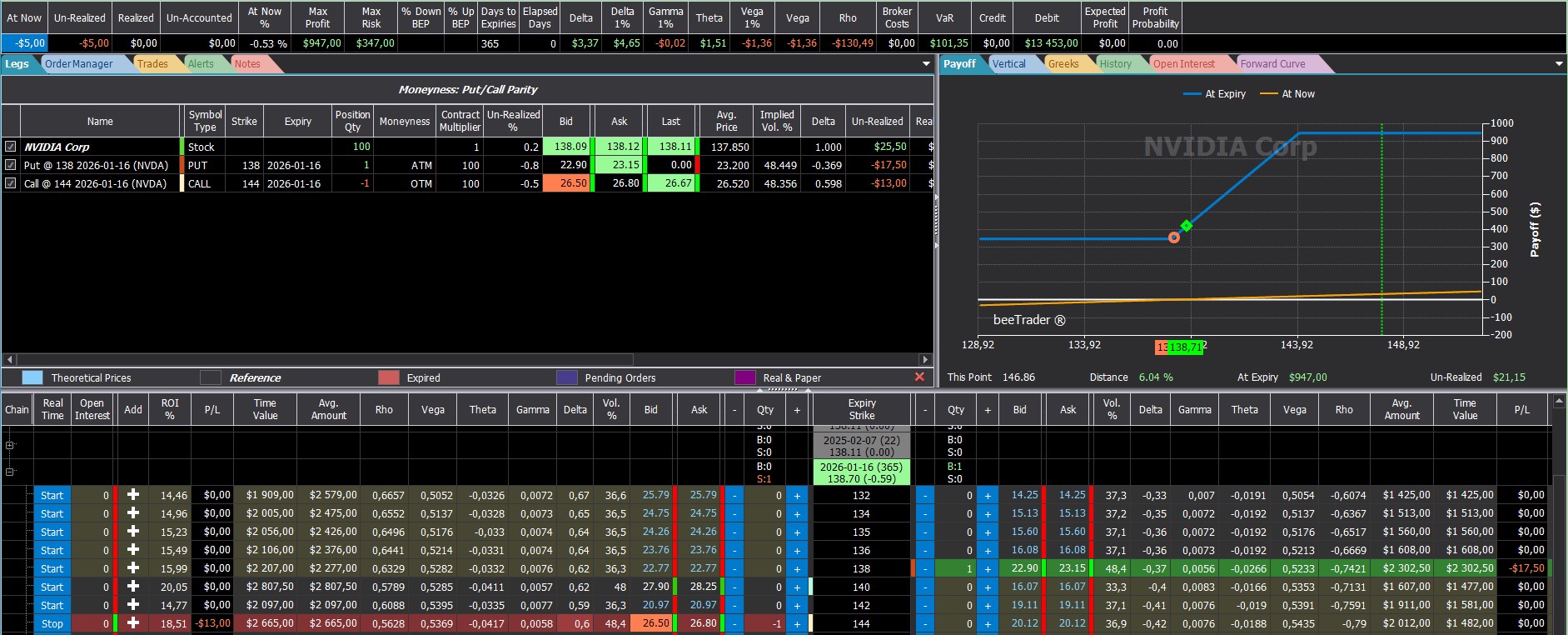This screenshot has width=1568, height=635.
Task: Open the OrderManager tab
Action: [x=79, y=64]
